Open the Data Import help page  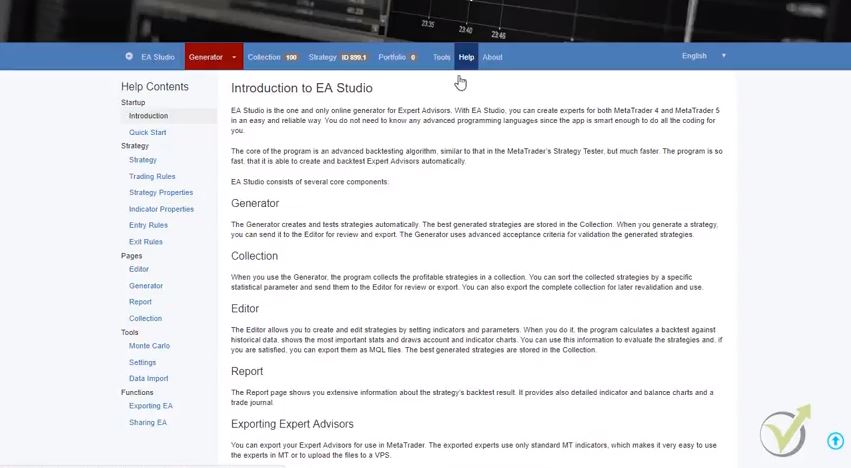coord(148,378)
